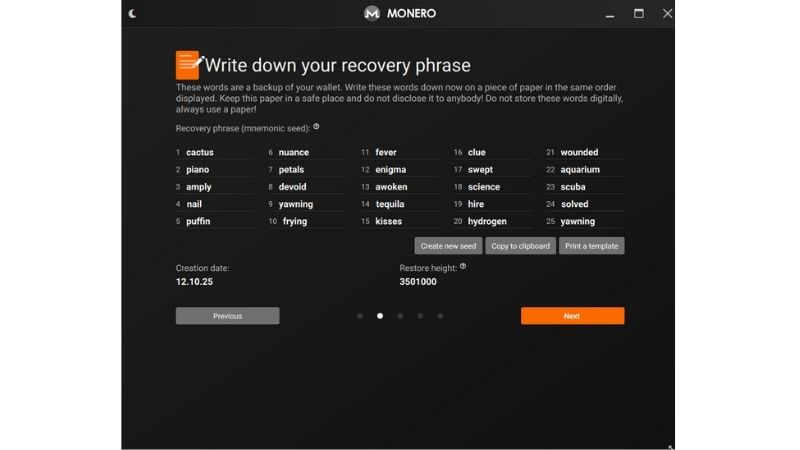
Task: Click seed word 7 'petals'
Action: [x=291, y=169]
